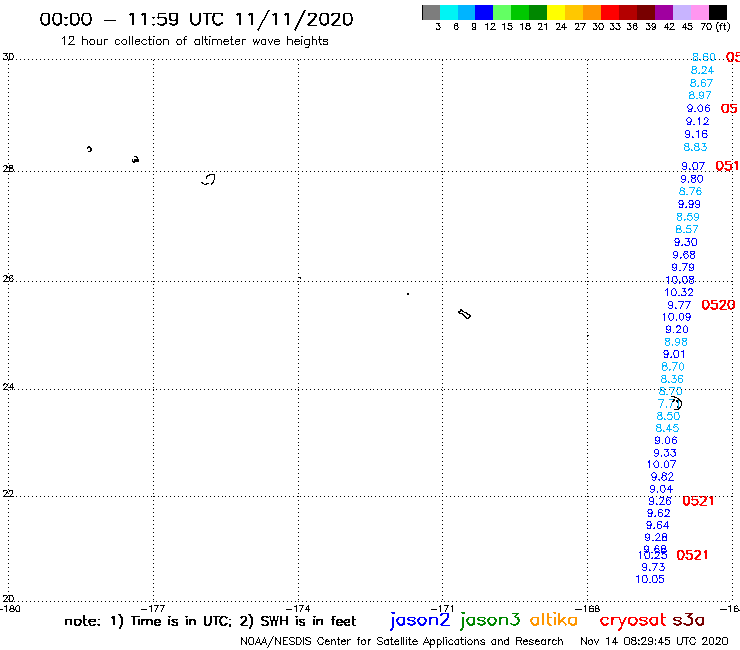Click the cyan legend swatch above 6

coord(449,12)
